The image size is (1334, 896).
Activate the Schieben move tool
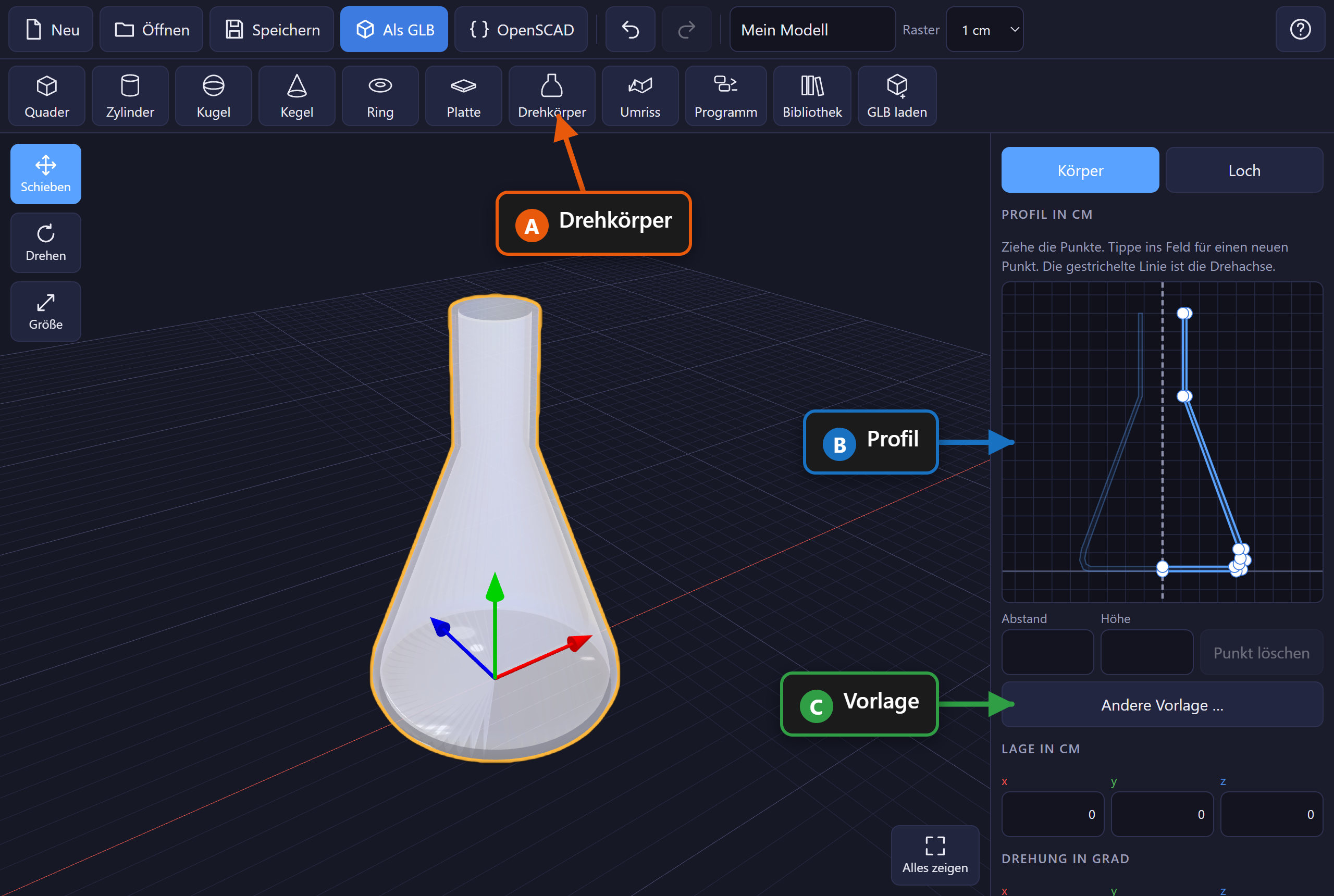coord(46,173)
